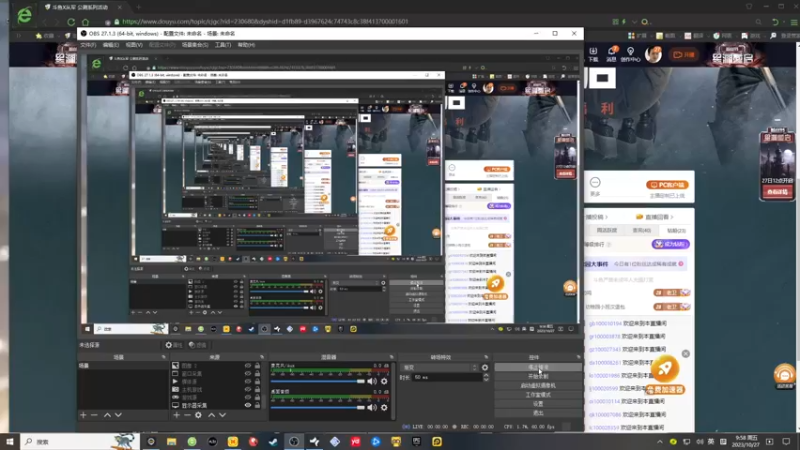The width and height of the screenshot is (800, 450).
Task: Move scene down in Scenes panel
Action: [118, 415]
